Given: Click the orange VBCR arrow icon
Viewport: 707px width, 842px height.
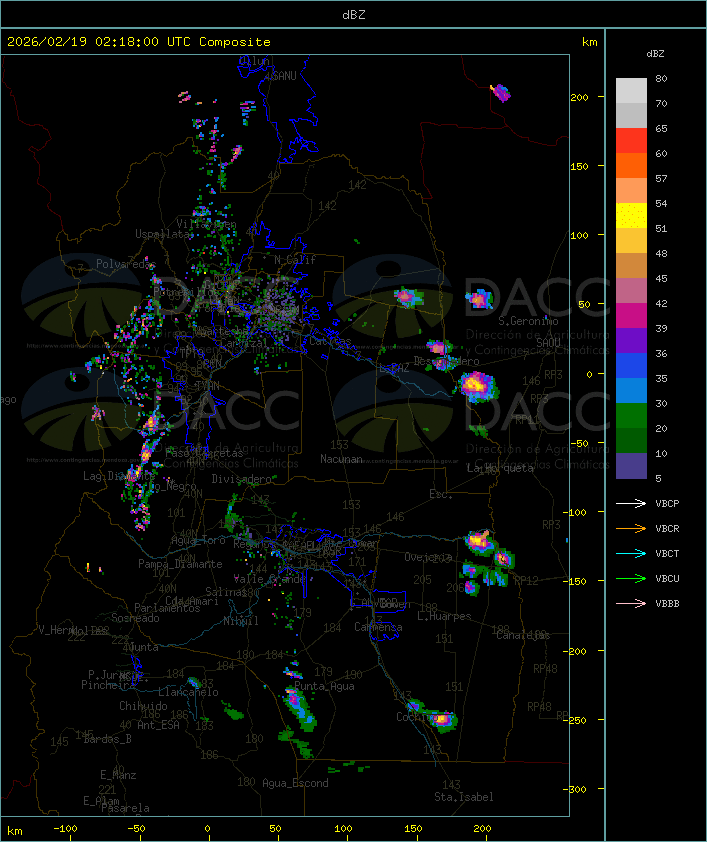Looking at the screenshot, I should coord(631,528).
